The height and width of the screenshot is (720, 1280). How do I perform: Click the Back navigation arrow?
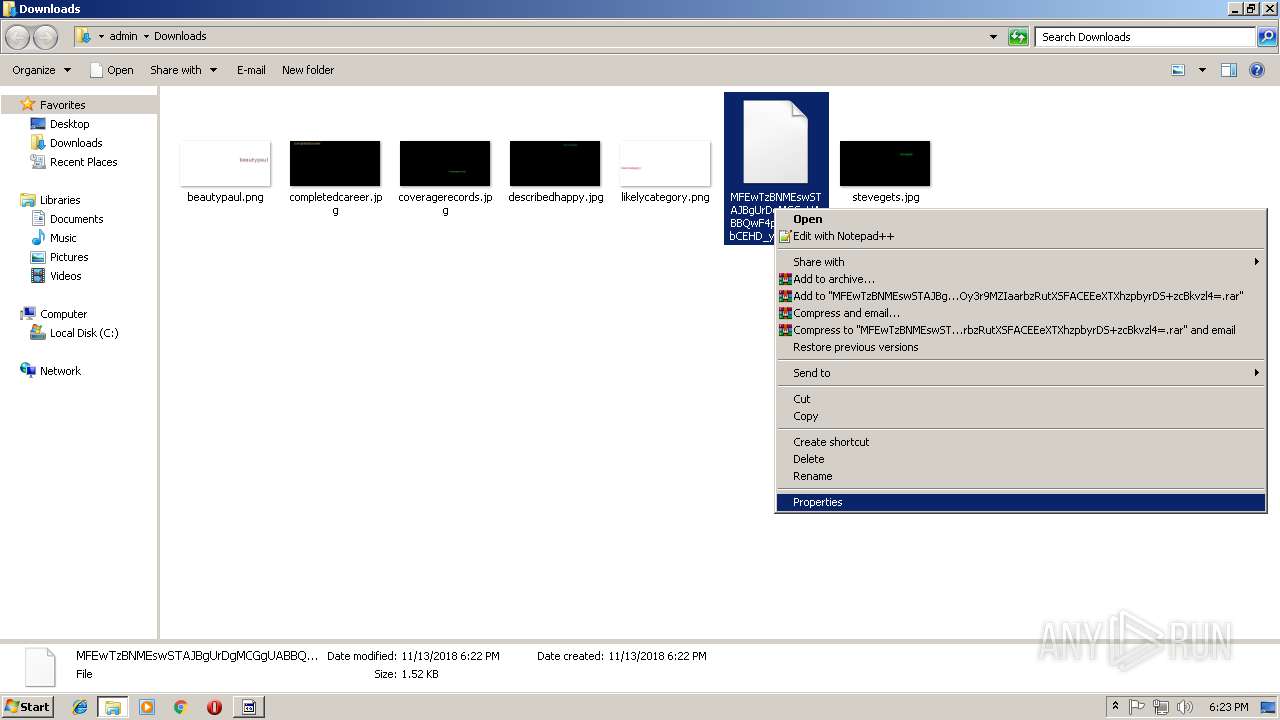(x=18, y=37)
